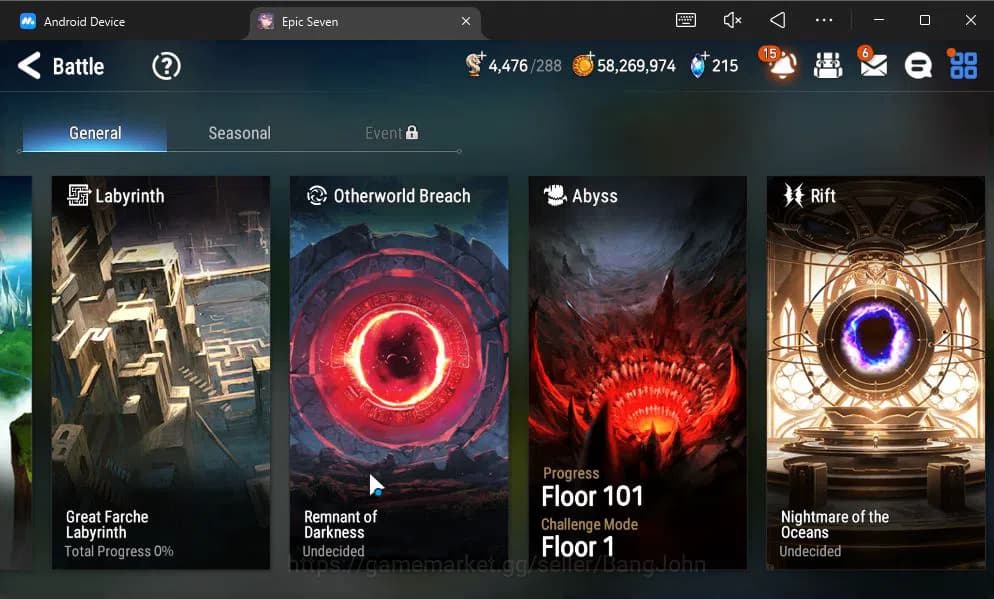Click the skystone crystal currency icon

[x=698, y=66]
